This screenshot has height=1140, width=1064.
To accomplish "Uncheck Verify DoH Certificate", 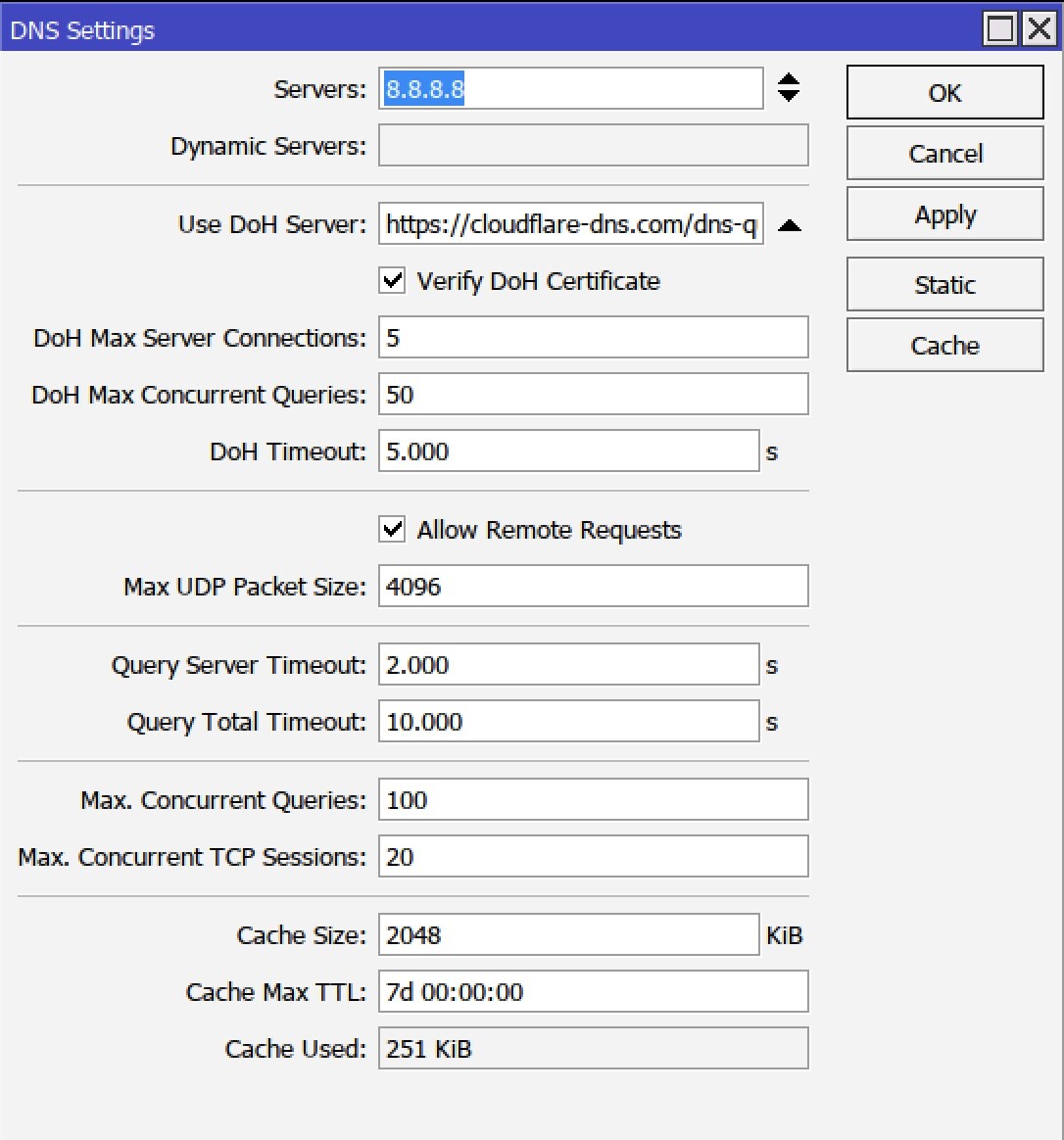I will click(x=391, y=280).
